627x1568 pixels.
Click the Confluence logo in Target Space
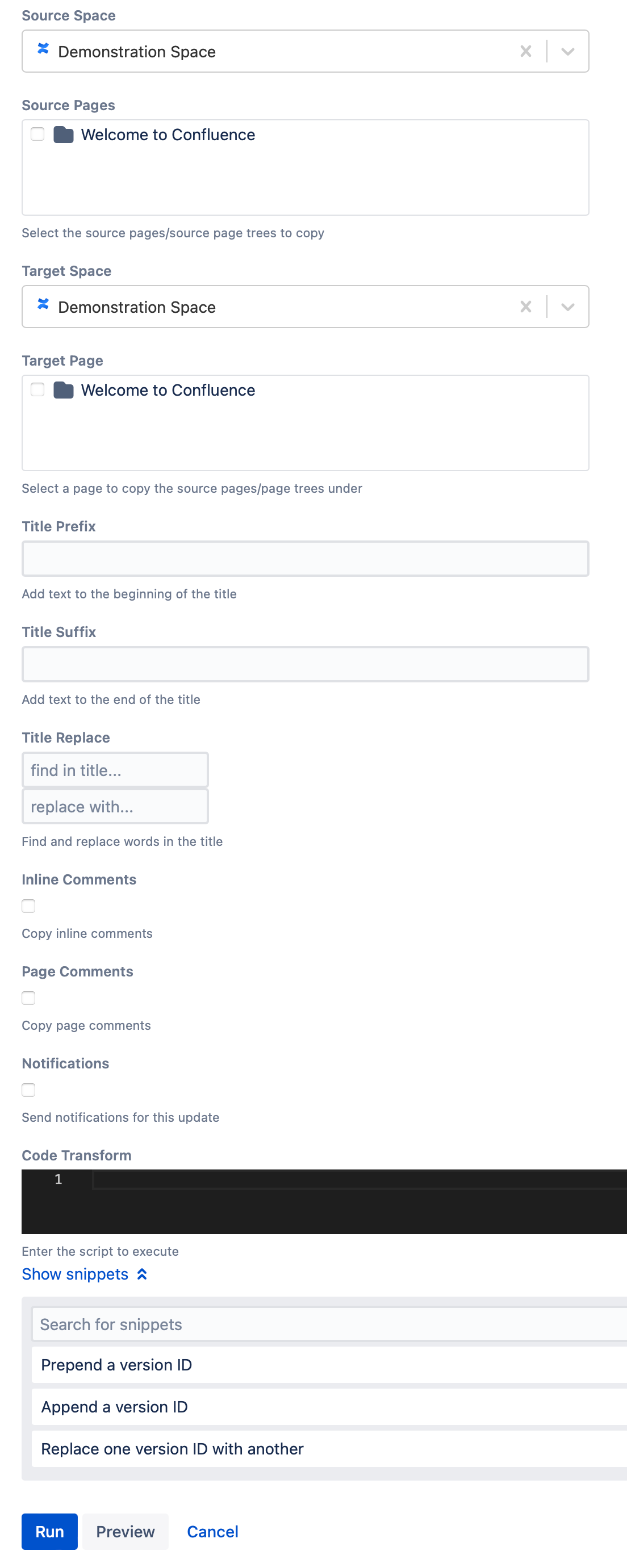coord(43,304)
